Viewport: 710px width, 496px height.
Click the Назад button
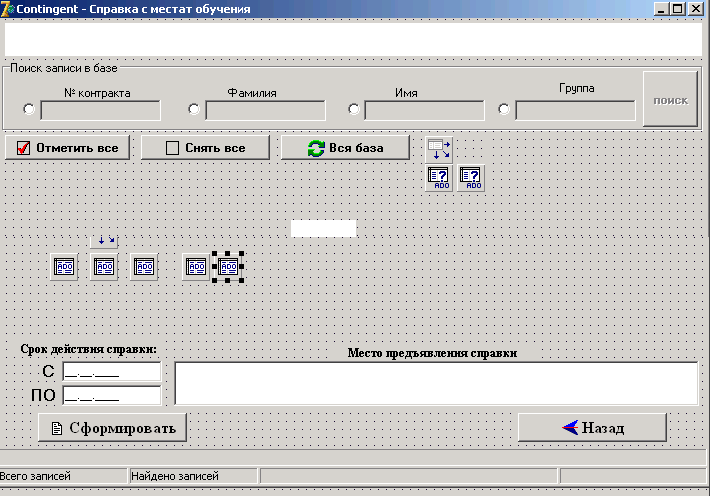pos(592,427)
